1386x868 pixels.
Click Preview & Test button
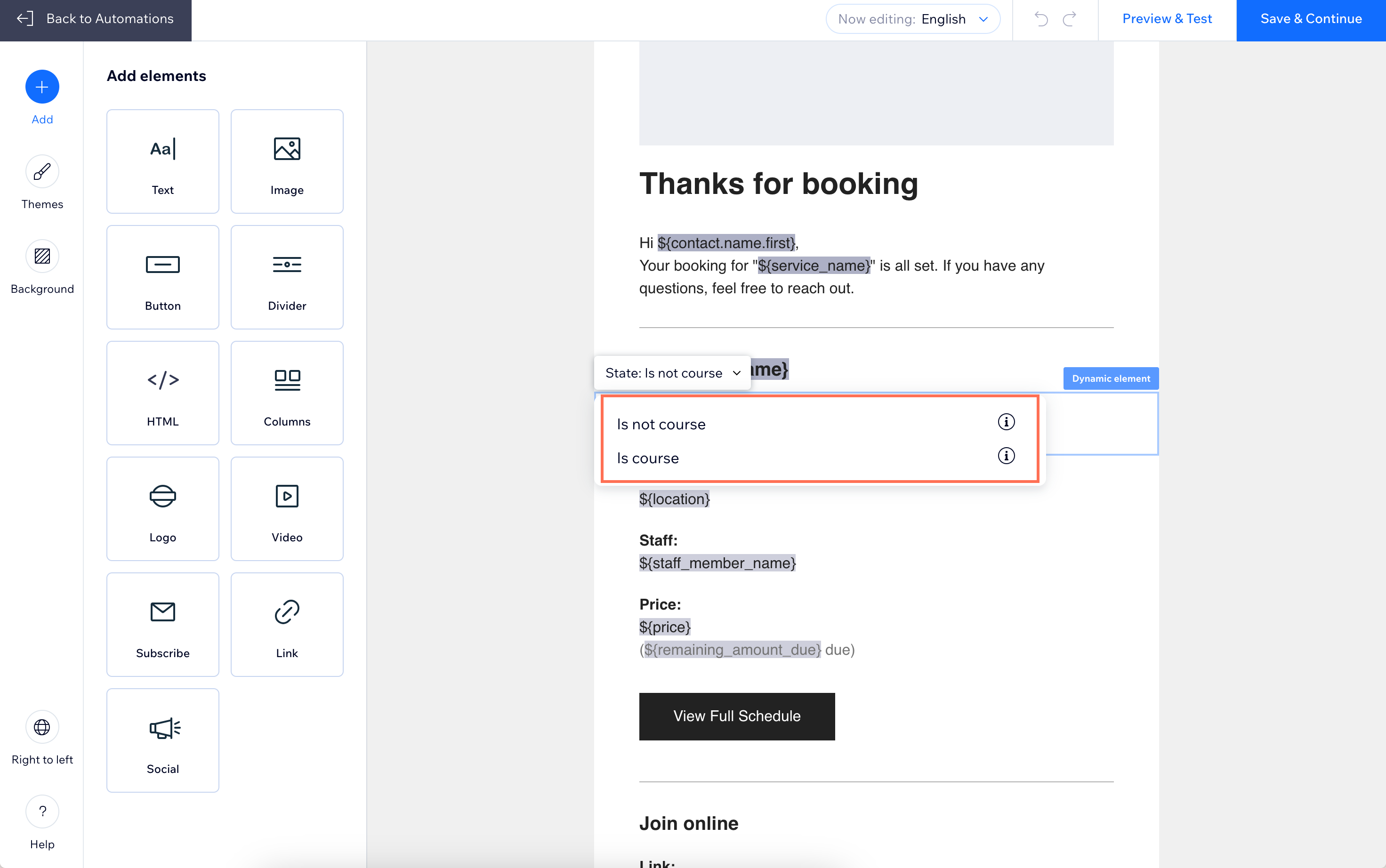tap(1167, 19)
